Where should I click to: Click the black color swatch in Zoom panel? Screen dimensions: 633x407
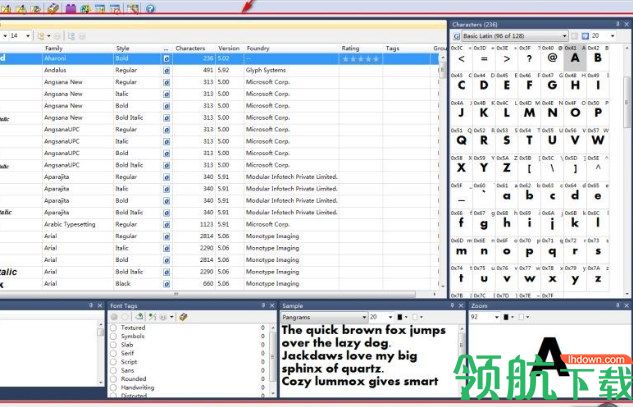[507, 317]
